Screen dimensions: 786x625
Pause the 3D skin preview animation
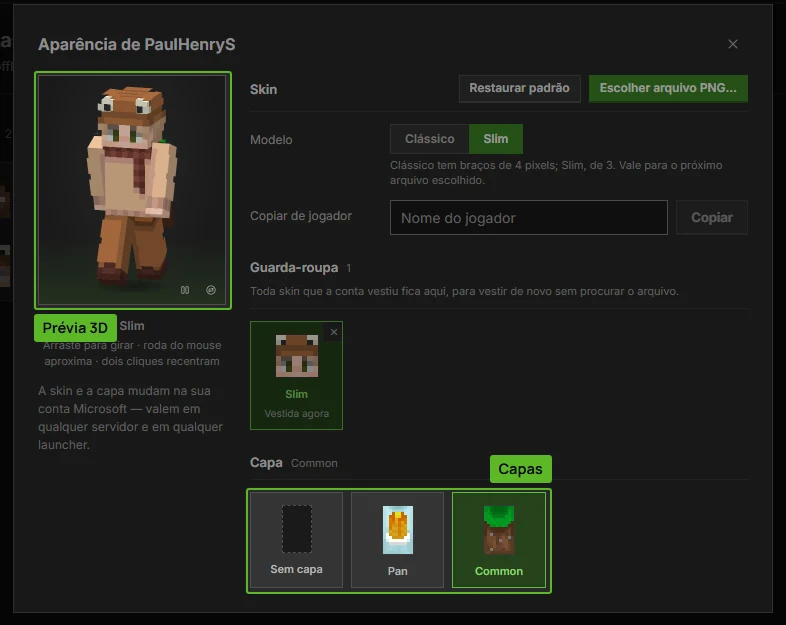185,290
